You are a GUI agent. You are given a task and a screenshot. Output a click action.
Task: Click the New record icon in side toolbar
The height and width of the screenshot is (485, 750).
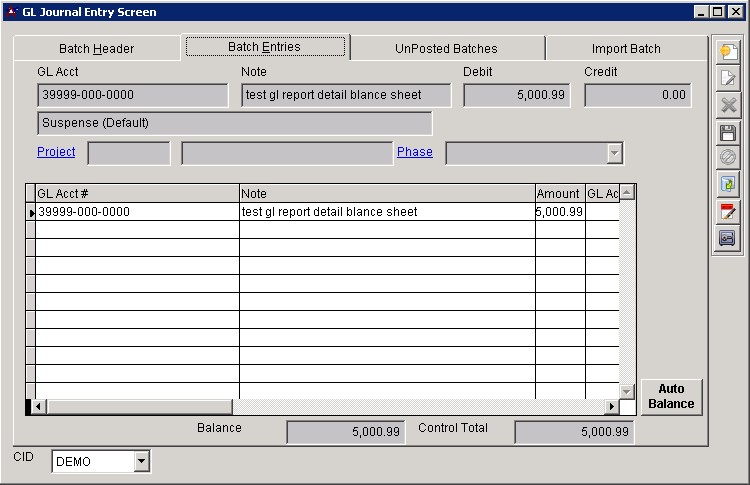coord(727,52)
